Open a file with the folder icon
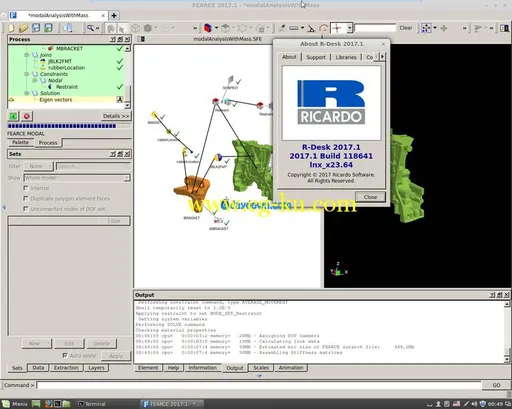Image resolution: width=512 pixels, height=409 pixels. pyautogui.click(x=23, y=28)
